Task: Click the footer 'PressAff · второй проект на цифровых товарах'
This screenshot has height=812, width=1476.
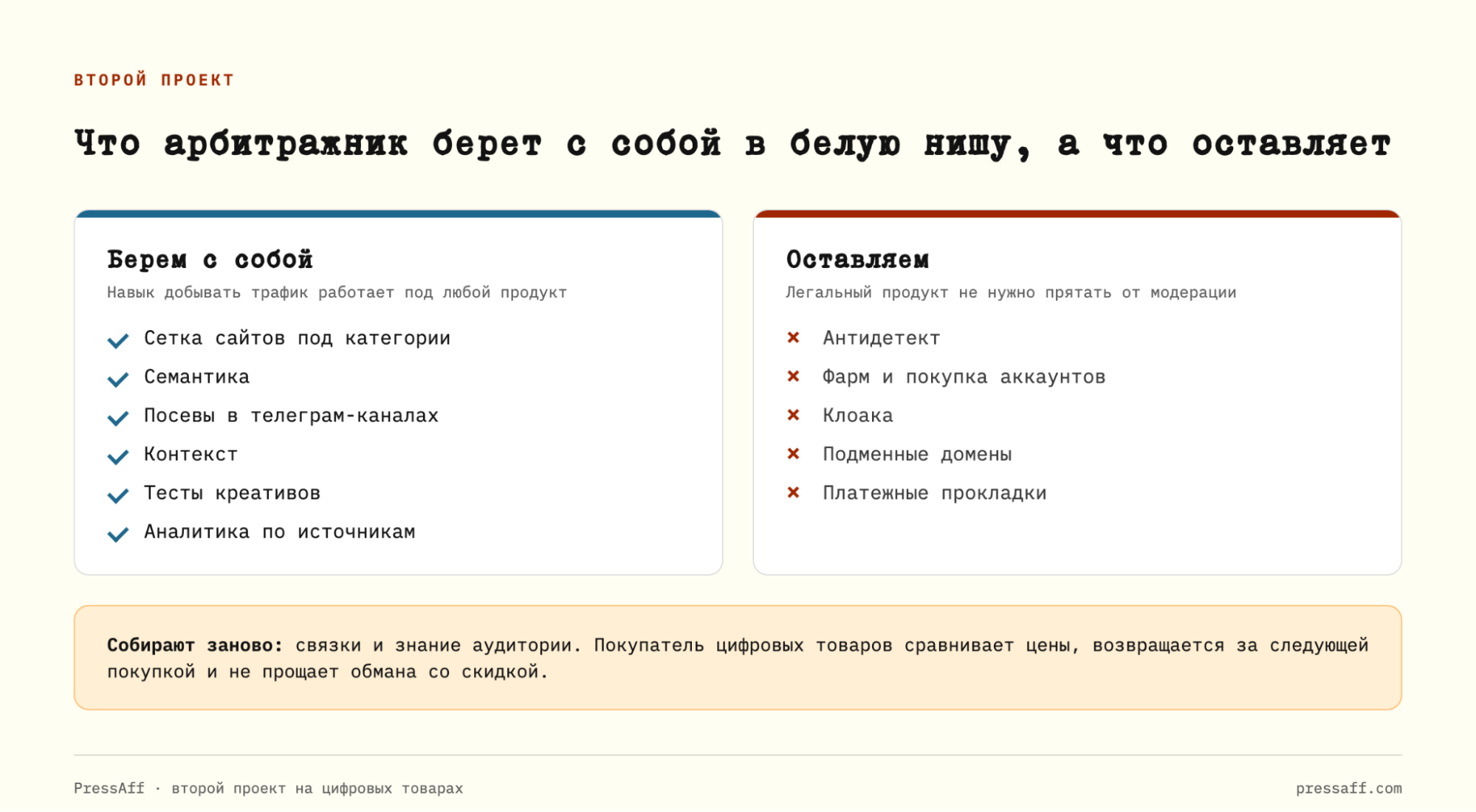Action: pos(268,788)
